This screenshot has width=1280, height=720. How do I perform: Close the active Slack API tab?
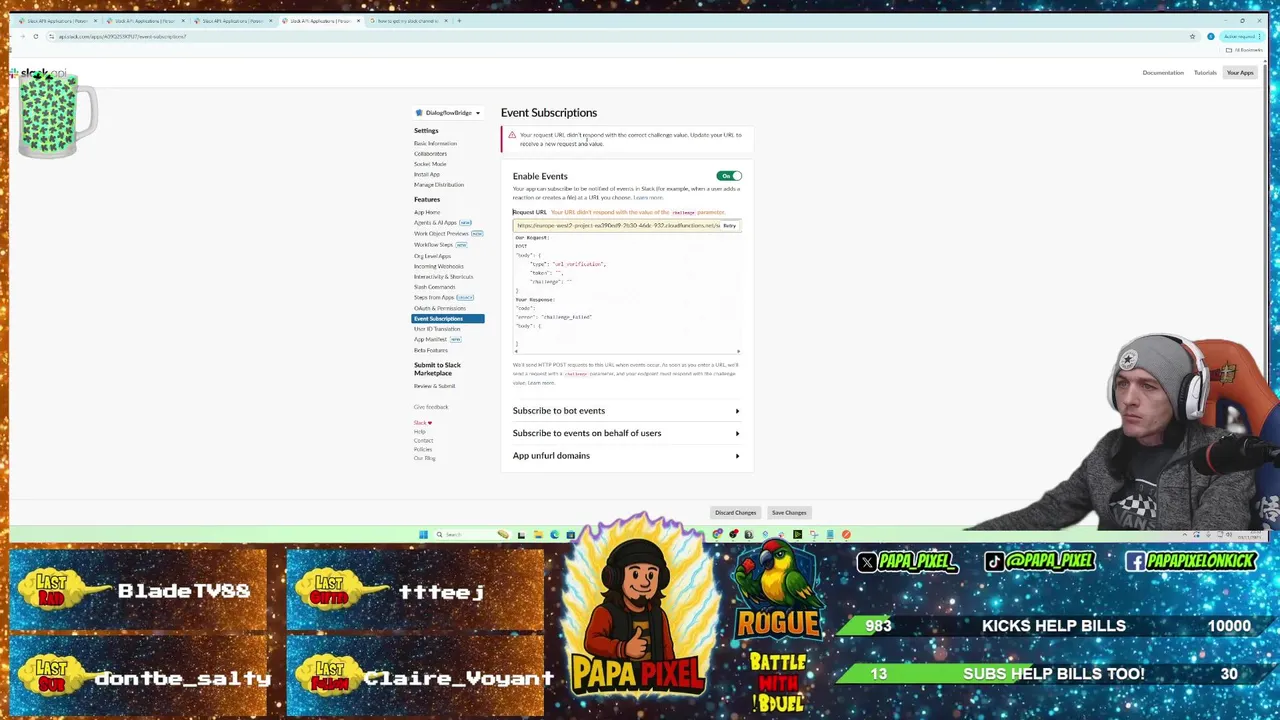(358, 21)
